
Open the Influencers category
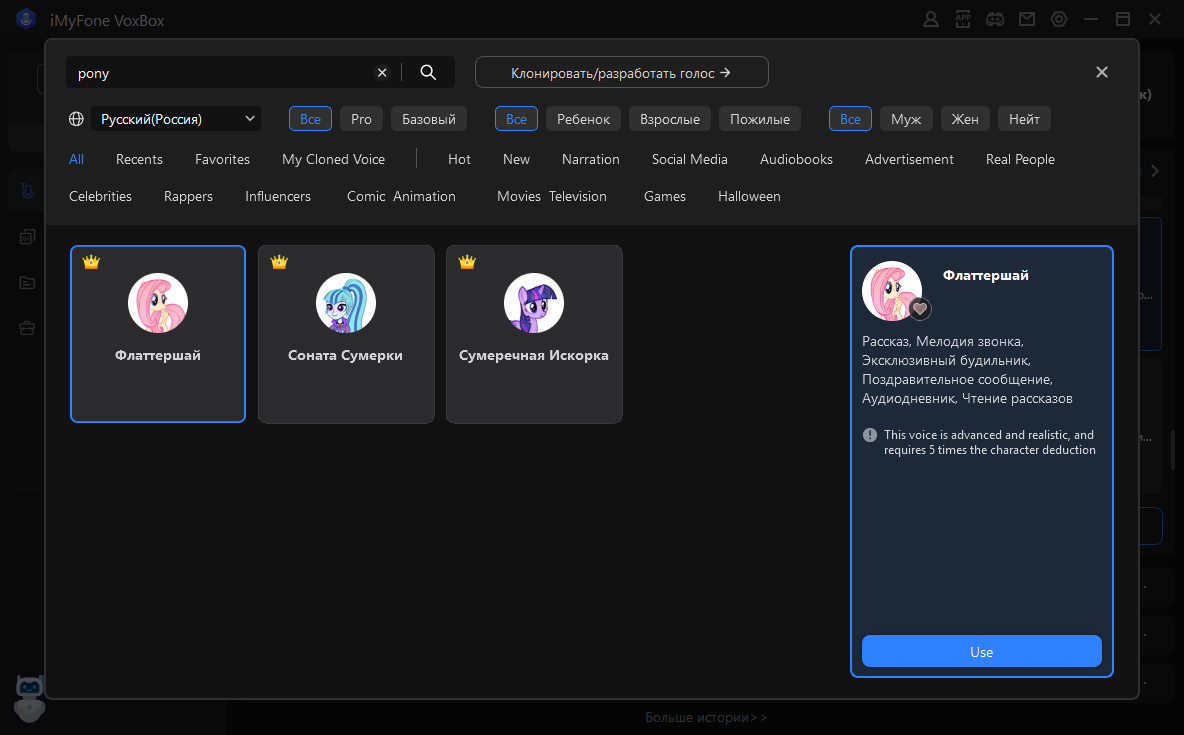click(x=278, y=196)
